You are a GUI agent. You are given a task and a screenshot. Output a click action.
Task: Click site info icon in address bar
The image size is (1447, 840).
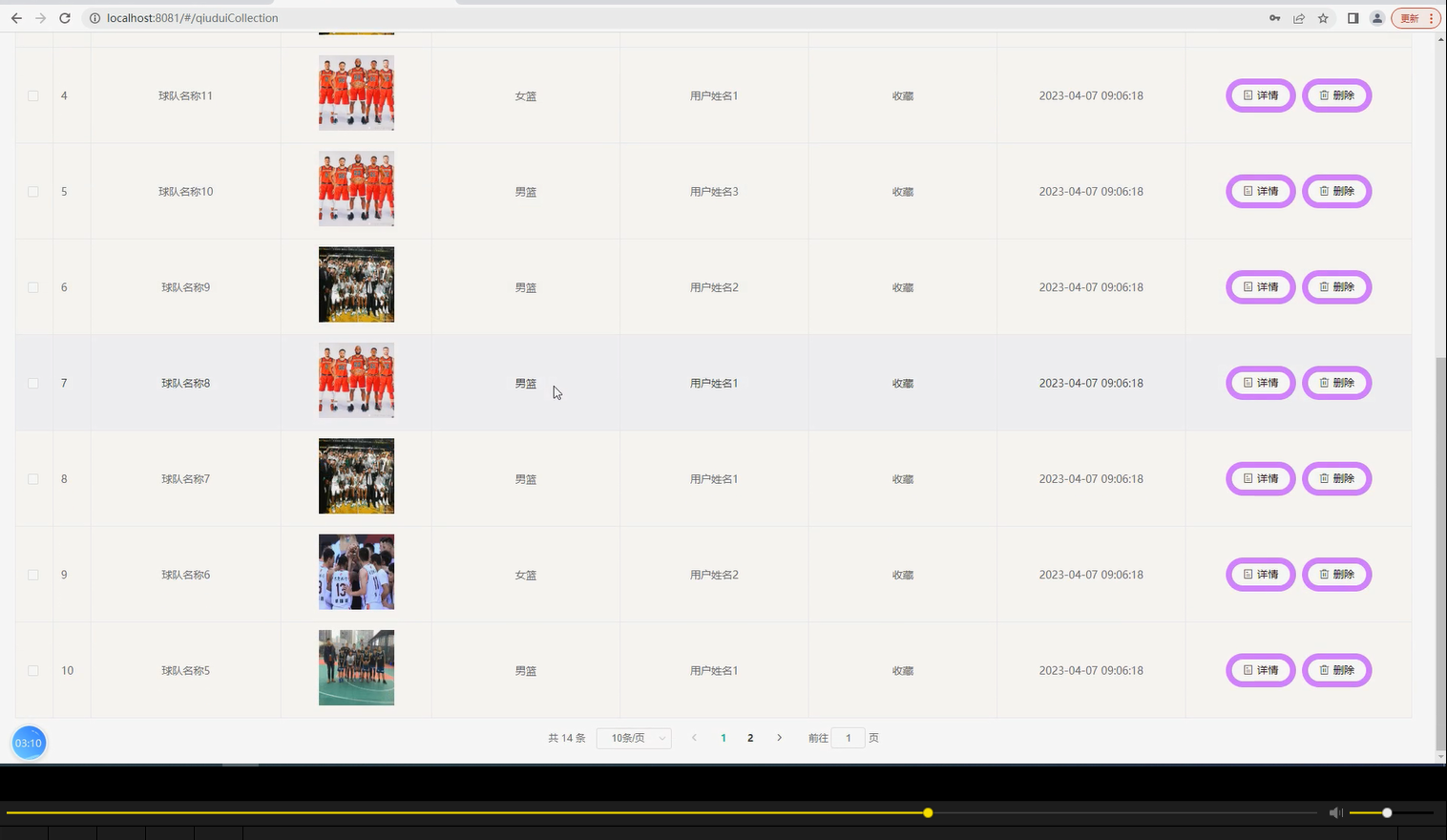pyautogui.click(x=94, y=18)
